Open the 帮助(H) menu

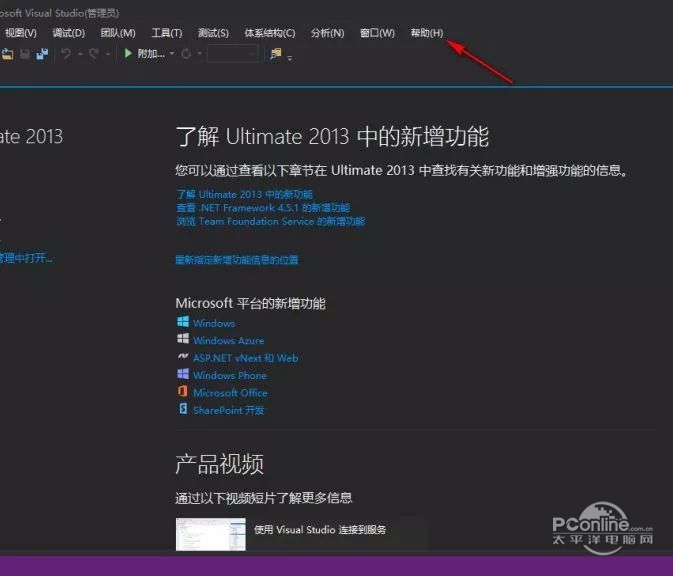[427, 33]
